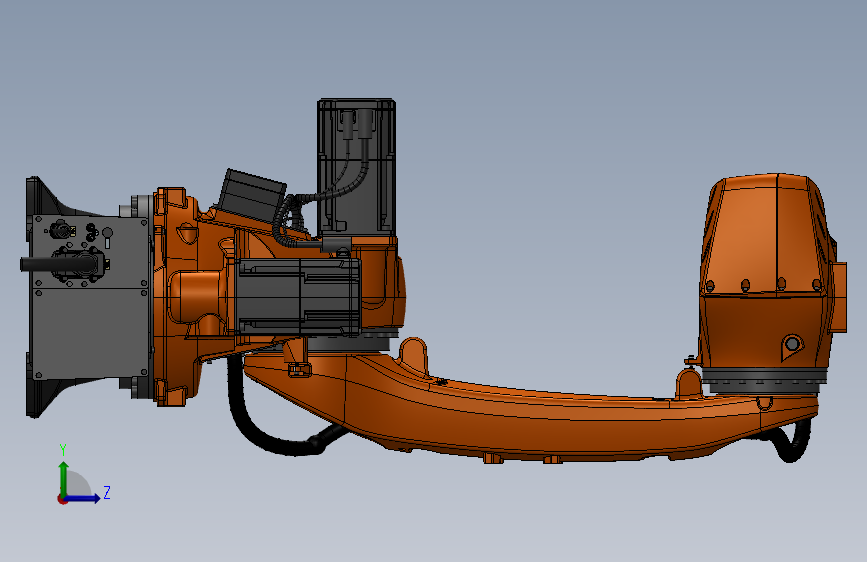Select the horizontal black servo motor
The width and height of the screenshot is (867, 562).
click(299, 296)
